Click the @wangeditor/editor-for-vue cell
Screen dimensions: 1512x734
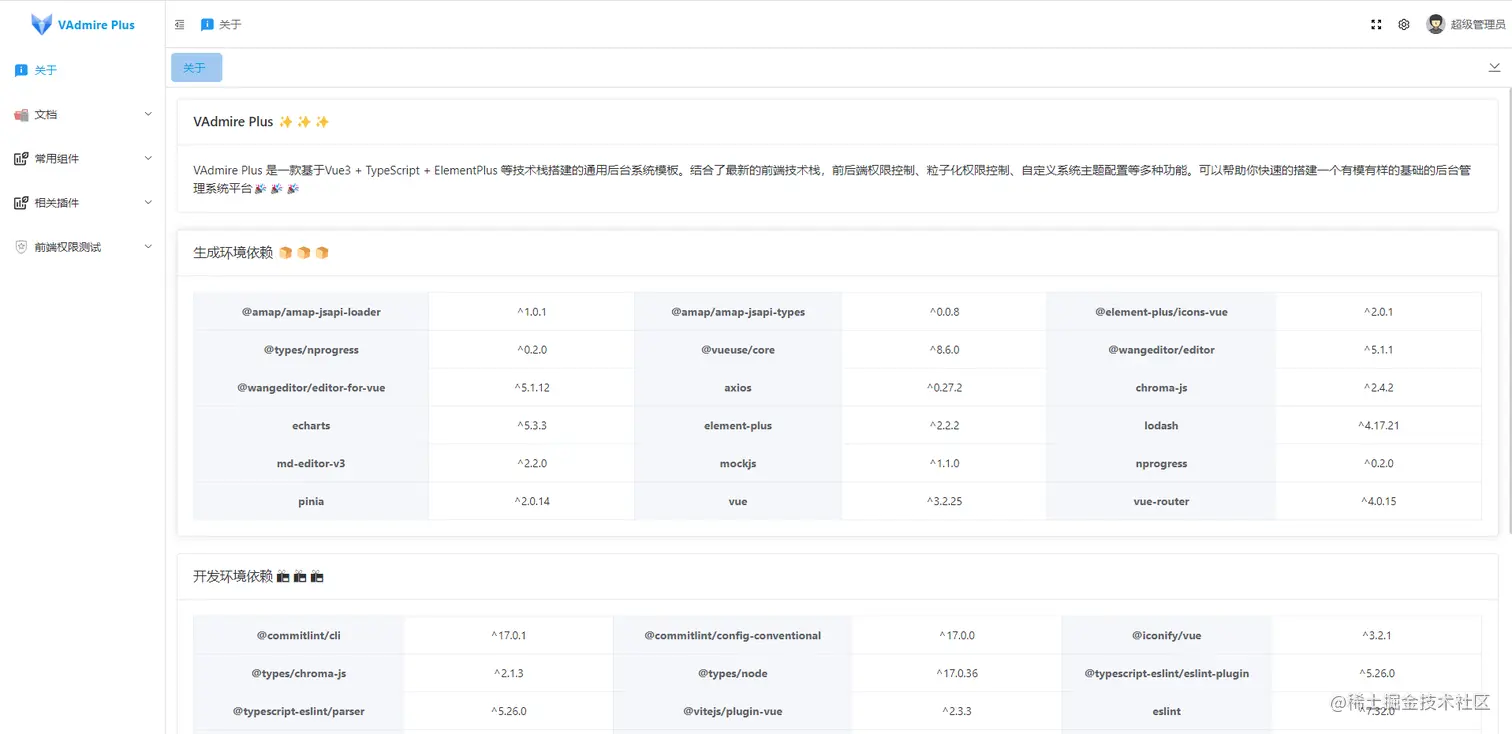311,388
